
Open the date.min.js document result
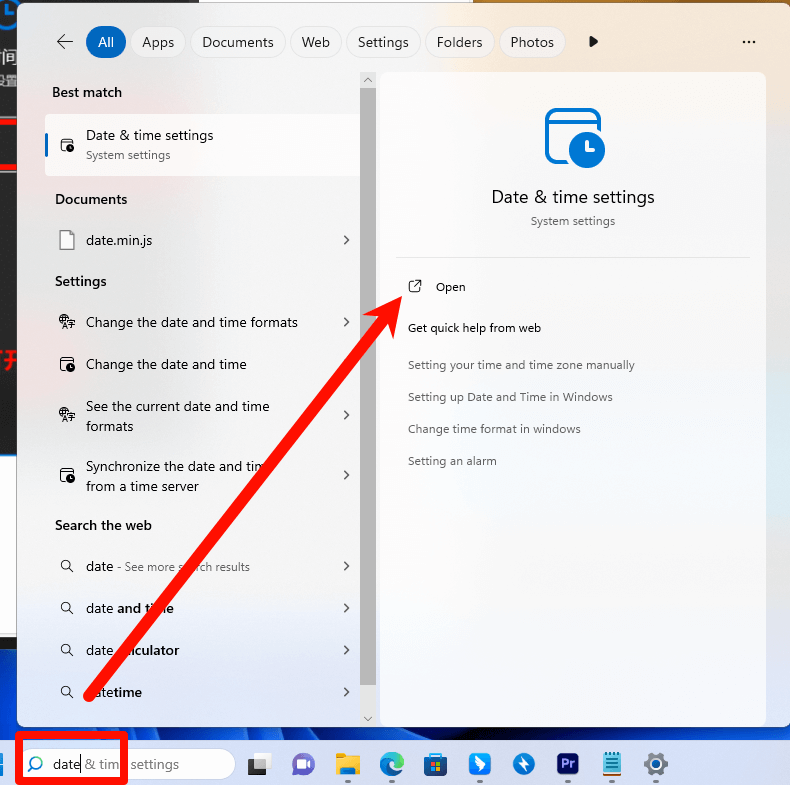(x=202, y=240)
